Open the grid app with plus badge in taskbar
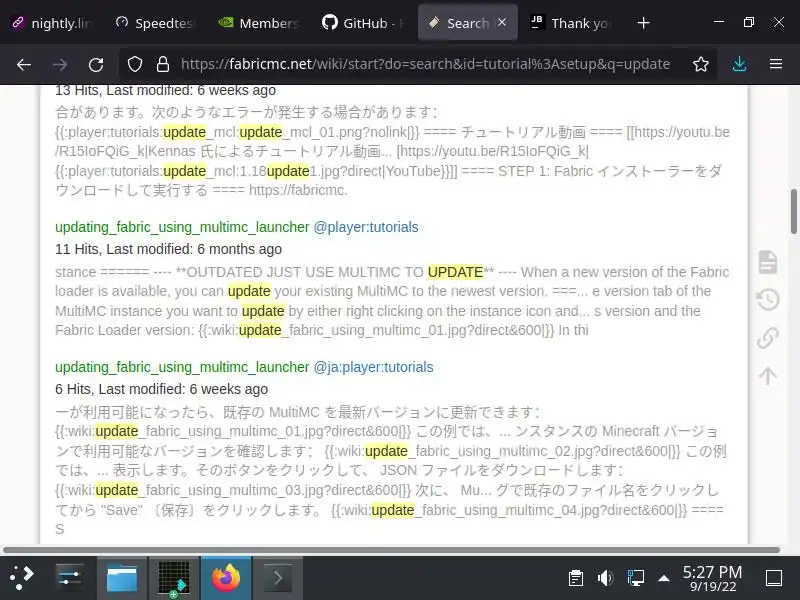This screenshot has width=800, height=600. click(x=174, y=579)
